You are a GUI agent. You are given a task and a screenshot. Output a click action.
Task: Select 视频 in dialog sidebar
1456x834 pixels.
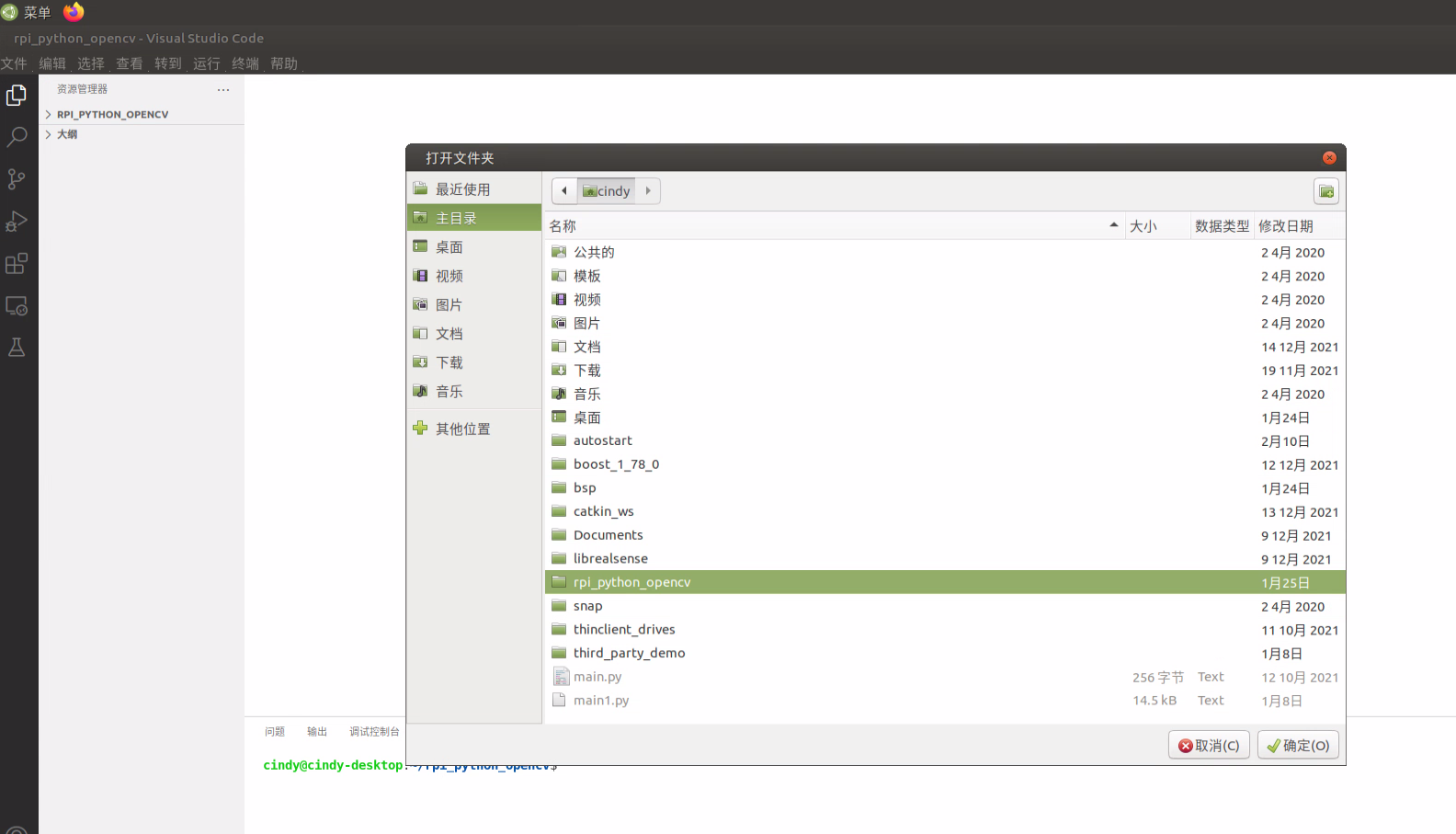(474, 276)
